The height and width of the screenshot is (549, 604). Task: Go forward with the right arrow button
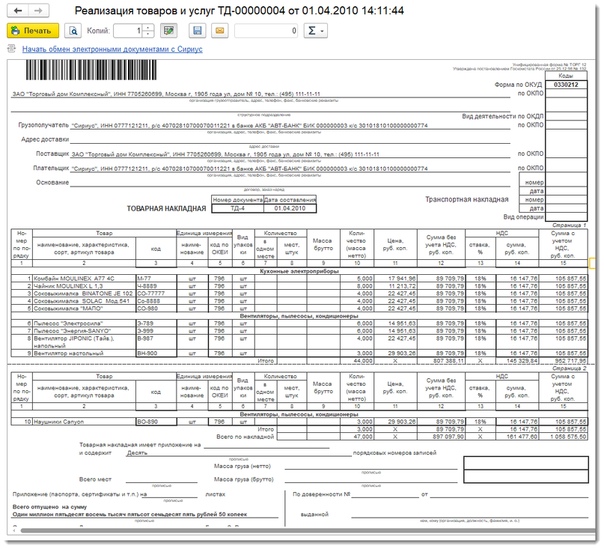click(38, 10)
